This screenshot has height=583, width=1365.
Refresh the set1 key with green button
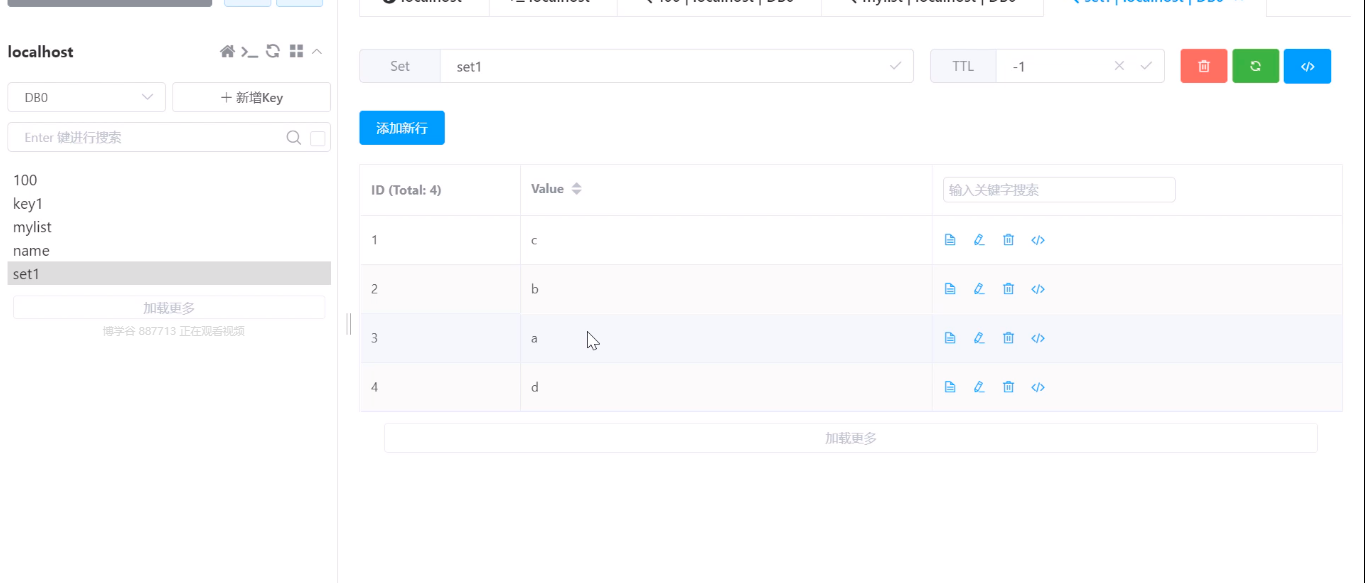click(x=1256, y=66)
